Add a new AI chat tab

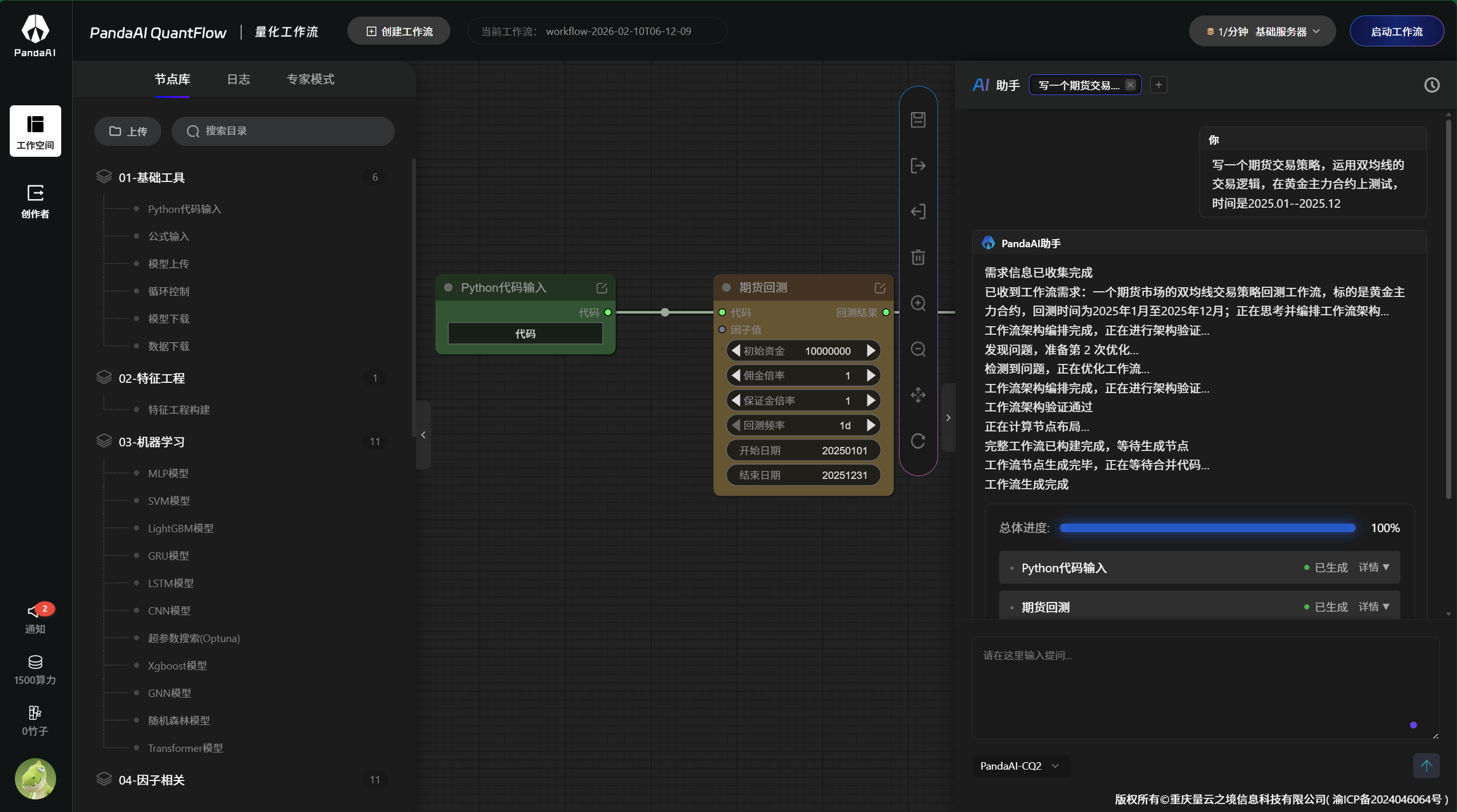tap(1159, 85)
